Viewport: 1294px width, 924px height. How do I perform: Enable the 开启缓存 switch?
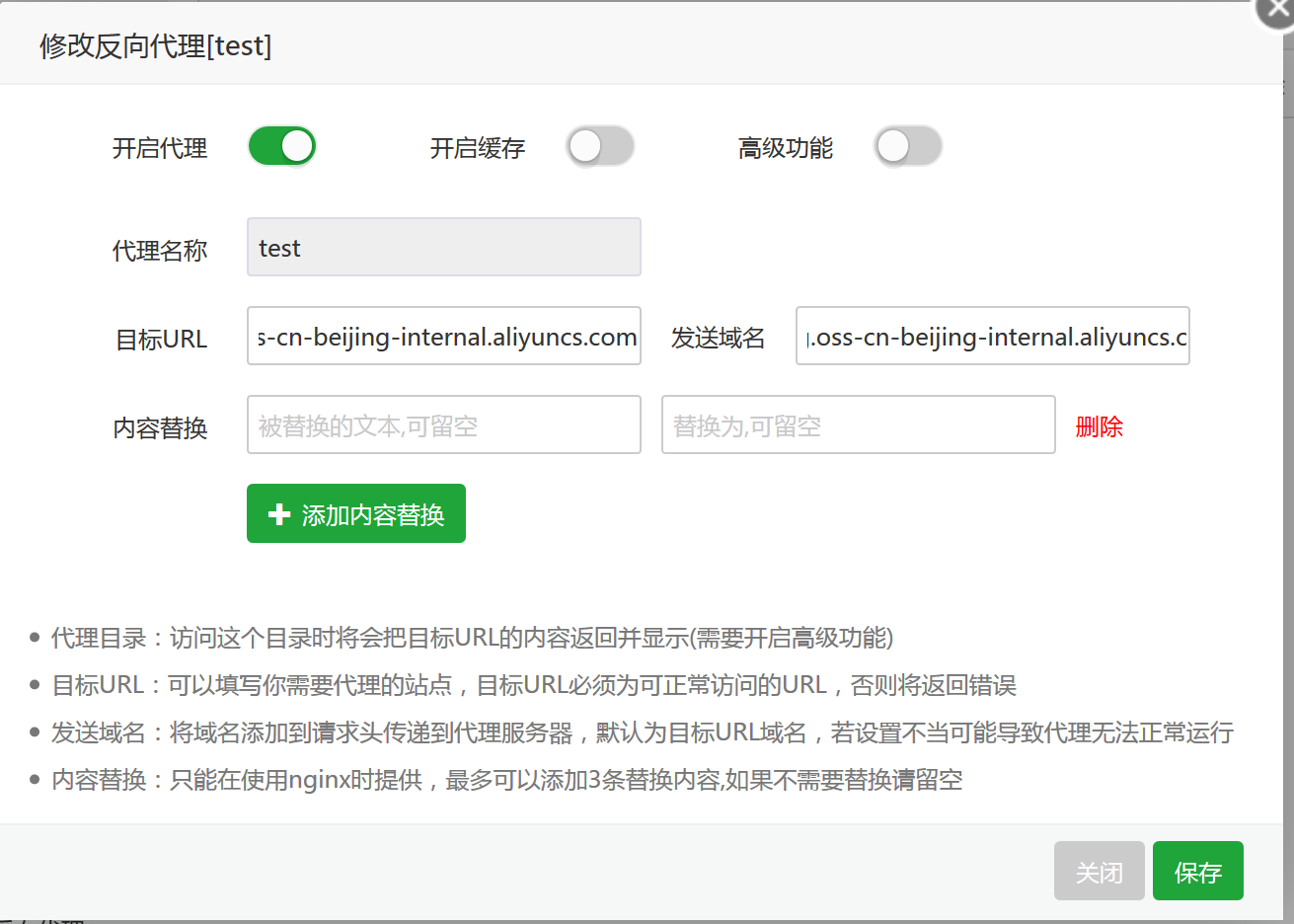point(600,147)
